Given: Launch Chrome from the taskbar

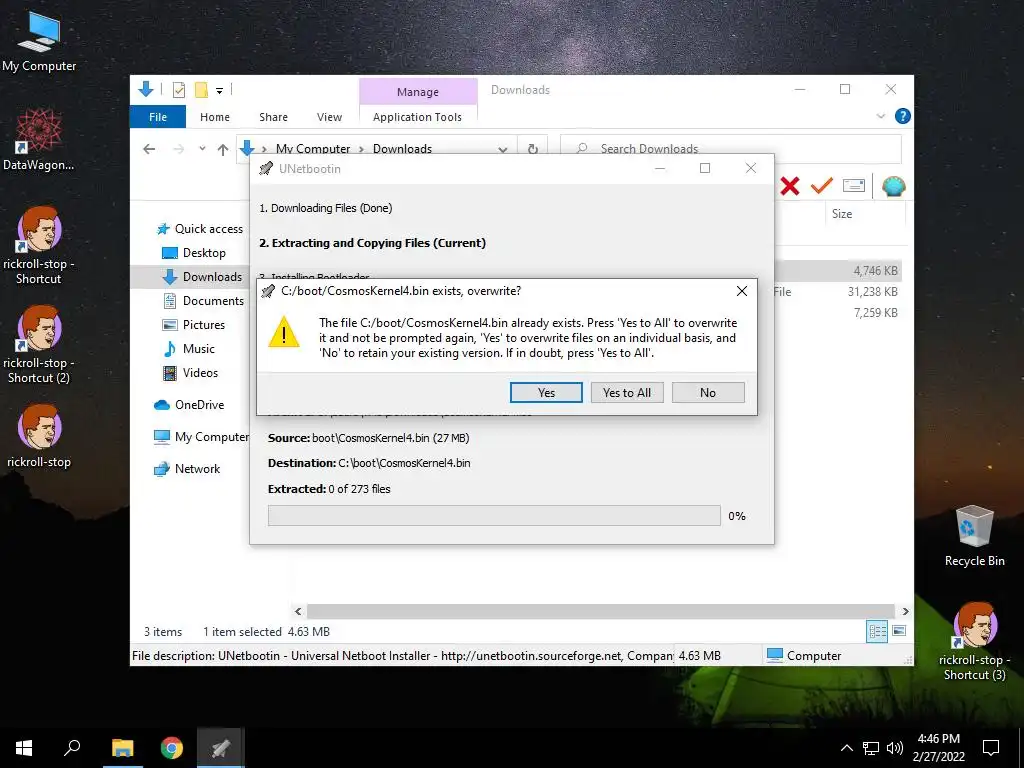Looking at the screenshot, I should (172, 748).
